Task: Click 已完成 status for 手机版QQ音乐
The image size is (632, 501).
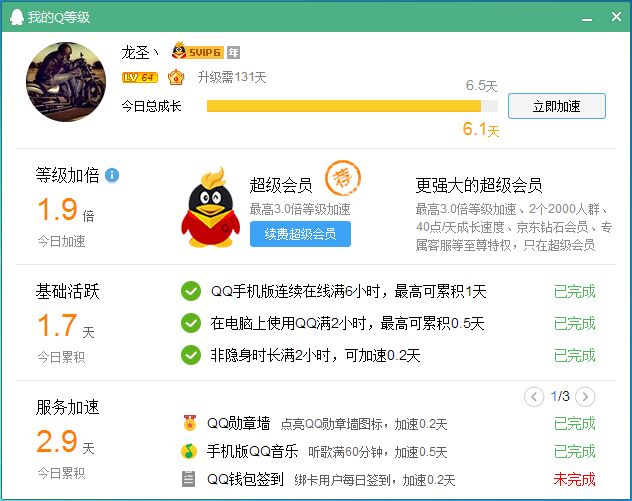Action: pyautogui.click(x=574, y=451)
